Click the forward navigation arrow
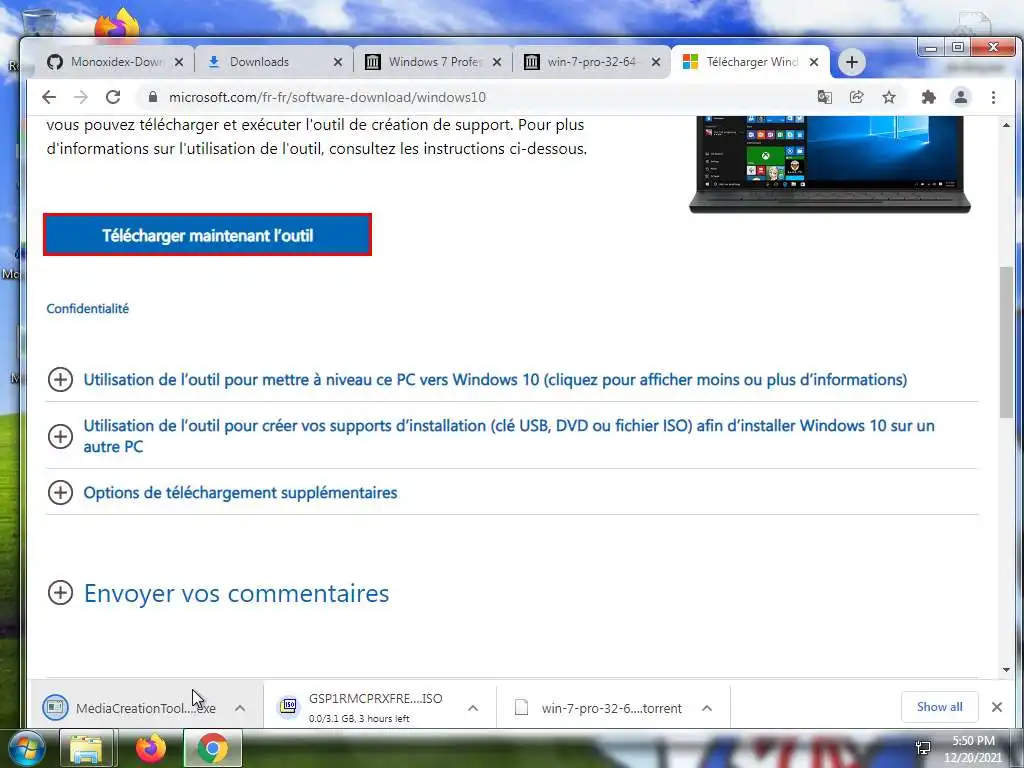 [80, 97]
